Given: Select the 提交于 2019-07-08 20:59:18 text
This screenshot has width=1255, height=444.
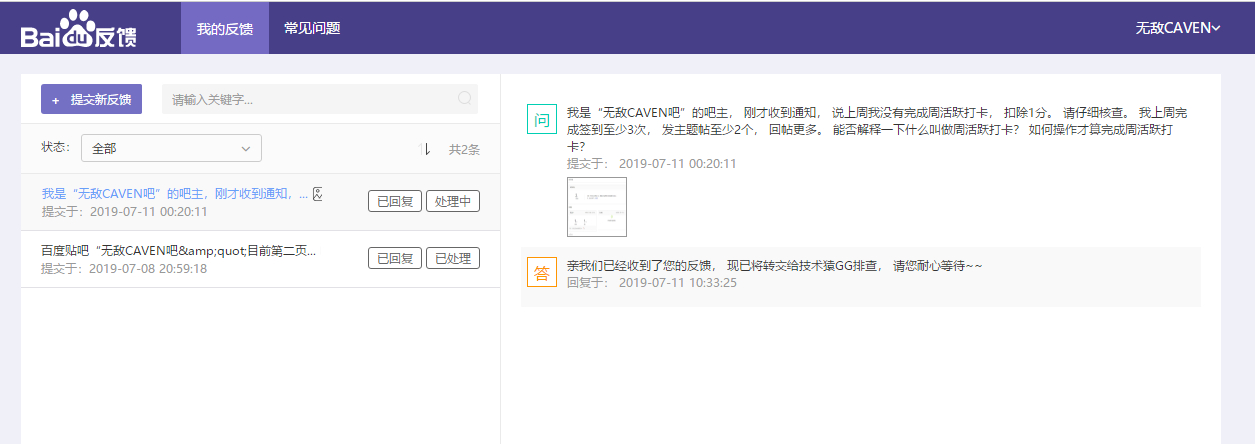Looking at the screenshot, I should pyautogui.click(x=124, y=268).
